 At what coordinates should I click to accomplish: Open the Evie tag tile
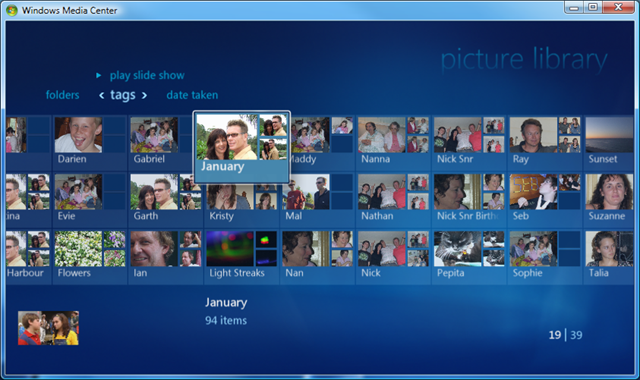click(x=90, y=200)
